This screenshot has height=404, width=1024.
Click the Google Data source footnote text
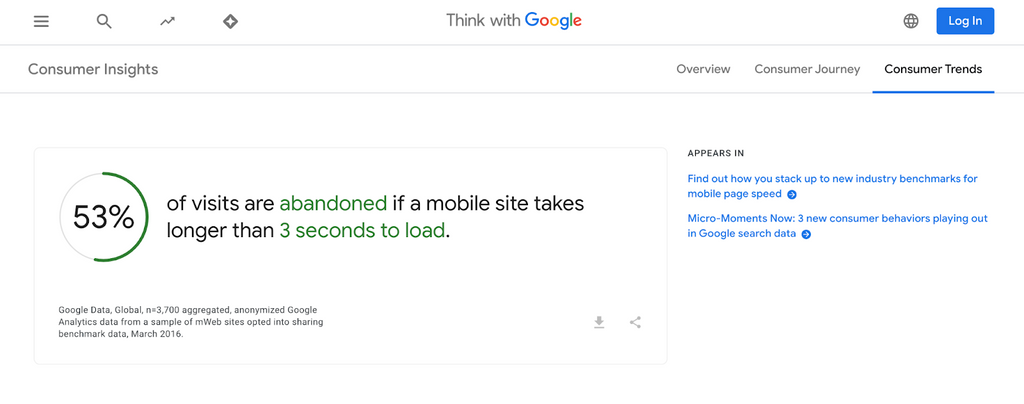click(x=191, y=322)
